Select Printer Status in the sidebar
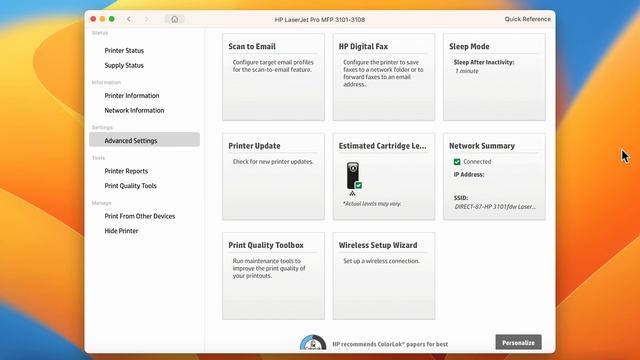 click(124, 51)
